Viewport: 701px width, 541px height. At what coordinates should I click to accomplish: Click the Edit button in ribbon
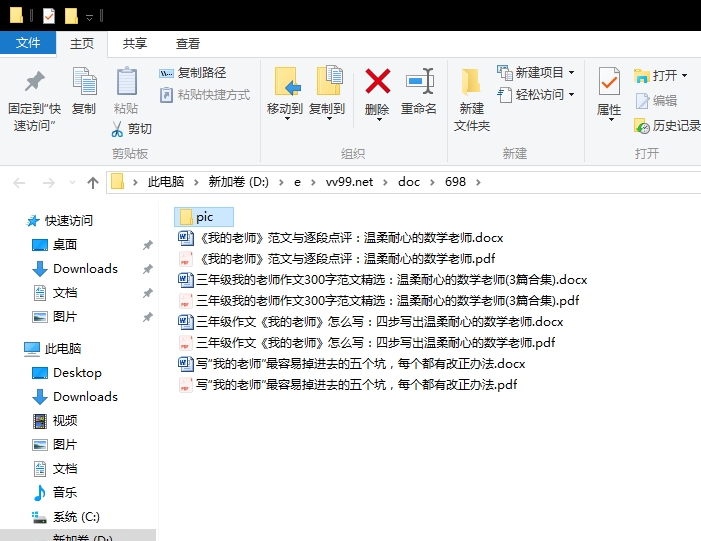[656, 101]
